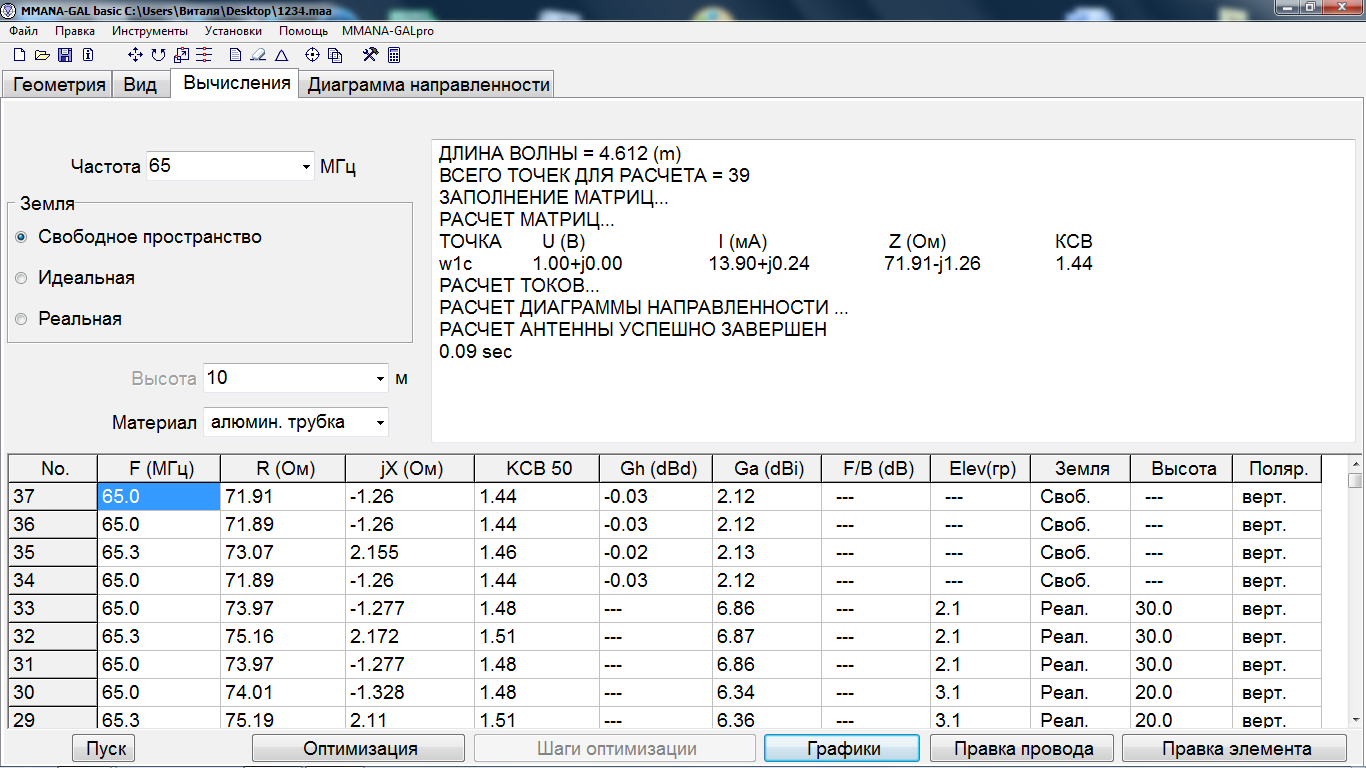The height and width of the screenshot is (768, 1366).
Task: Open the Установки menu
Action: pos(233,31)
